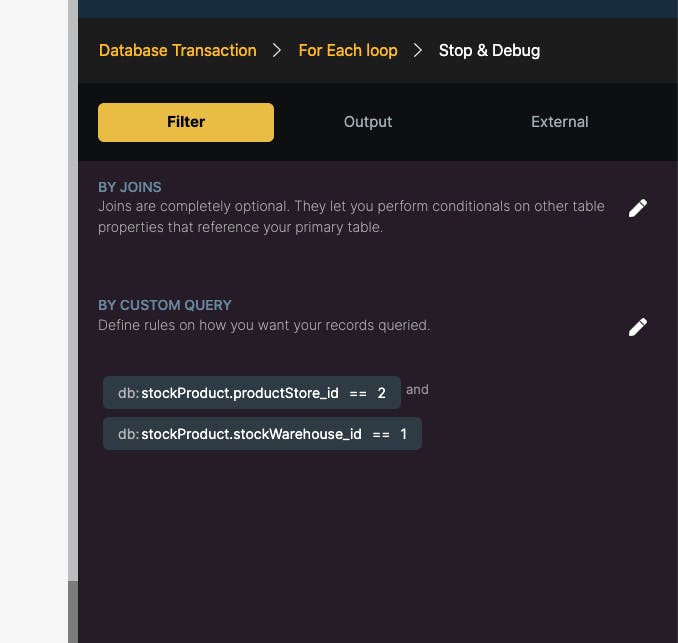This screenshot has height=643, width=678.
Task: Open the External tab
Action: pyautogui.click(x=560, y=122)
